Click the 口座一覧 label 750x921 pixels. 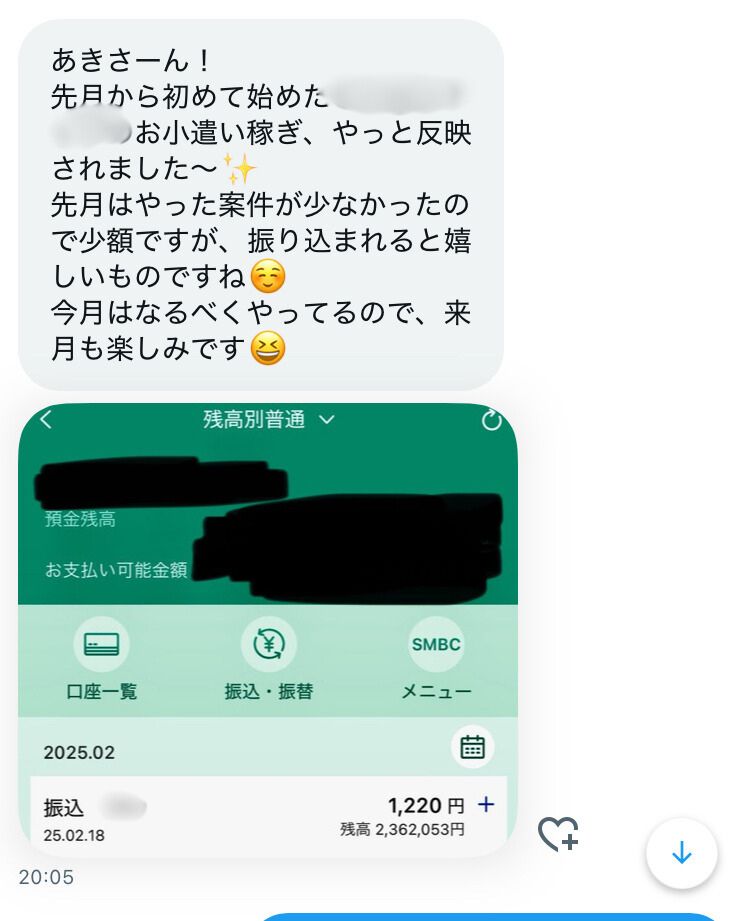coord(102,691)
